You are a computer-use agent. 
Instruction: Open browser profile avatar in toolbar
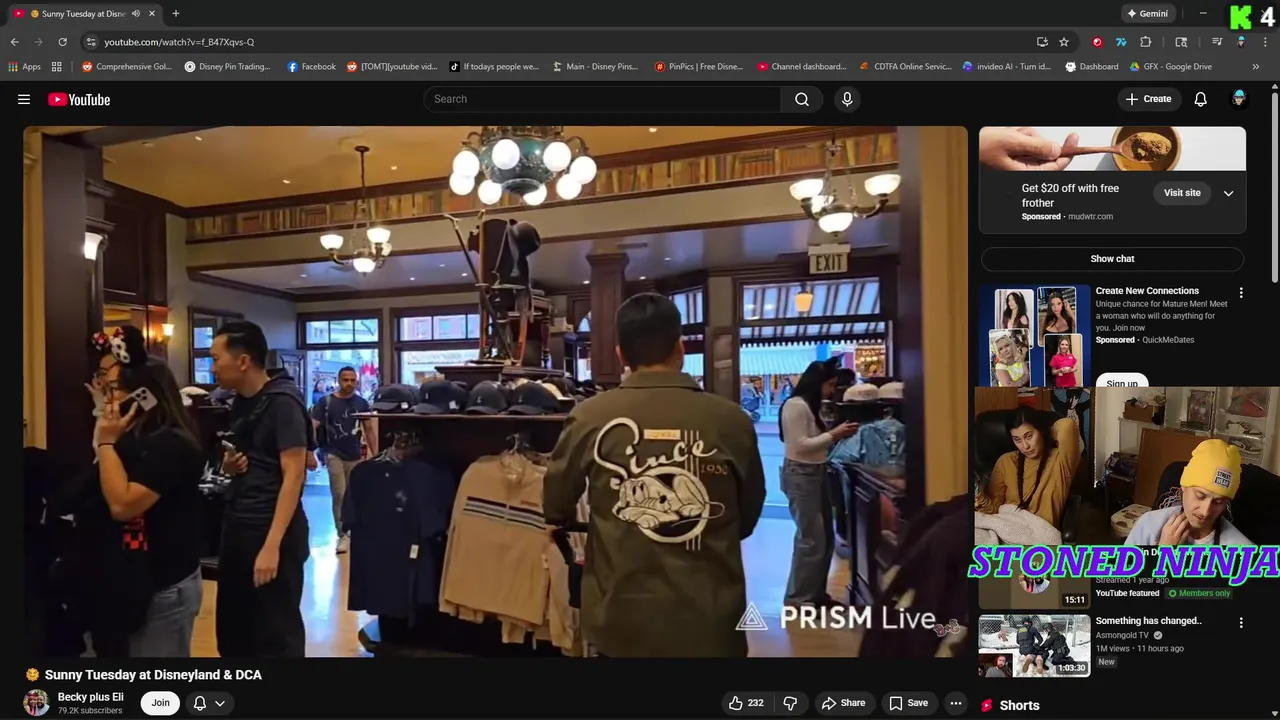point(1241,42)
